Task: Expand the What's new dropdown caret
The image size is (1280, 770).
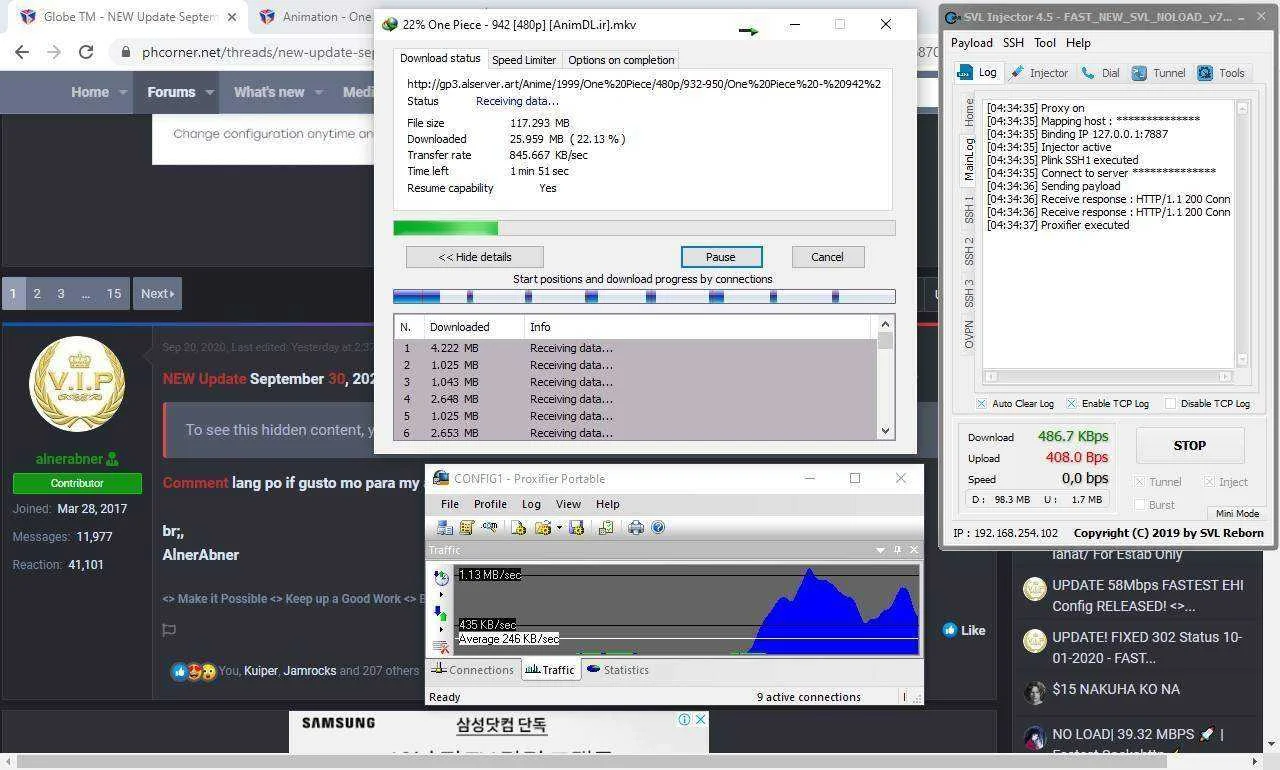Action: pos(319,92)
